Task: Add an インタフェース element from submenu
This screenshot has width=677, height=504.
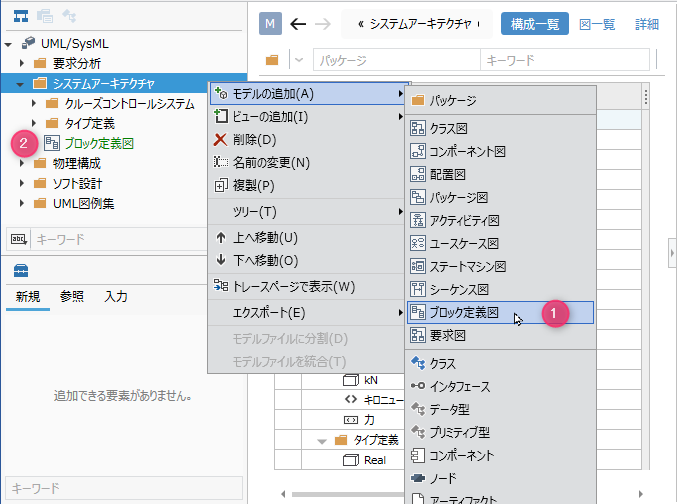Action: tap(501, 386)
